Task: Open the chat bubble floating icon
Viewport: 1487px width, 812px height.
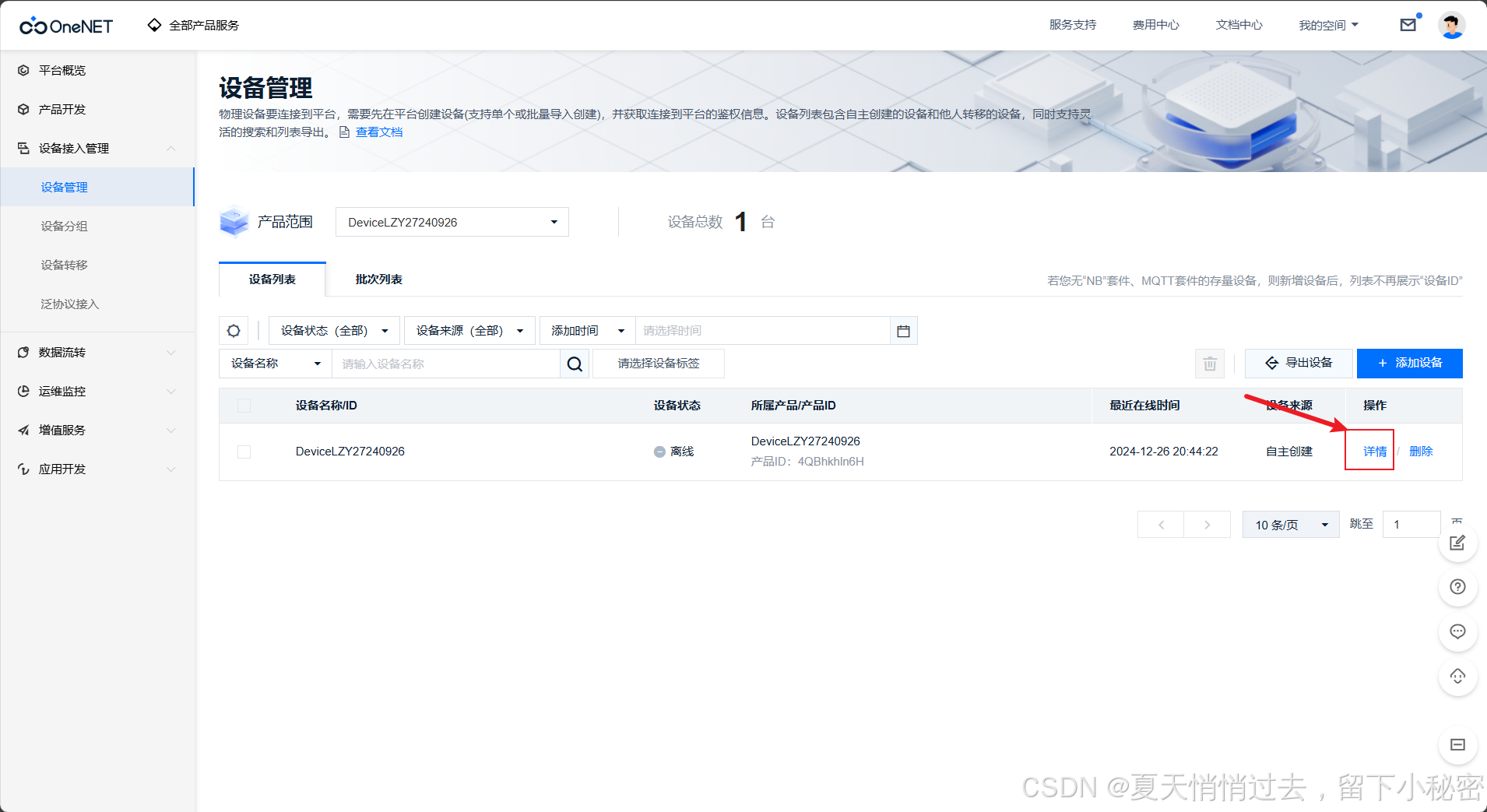Action: point(1457,631)
